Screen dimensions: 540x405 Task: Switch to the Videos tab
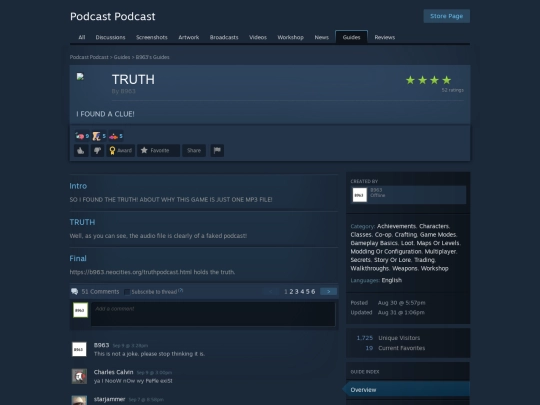[258, 37]
